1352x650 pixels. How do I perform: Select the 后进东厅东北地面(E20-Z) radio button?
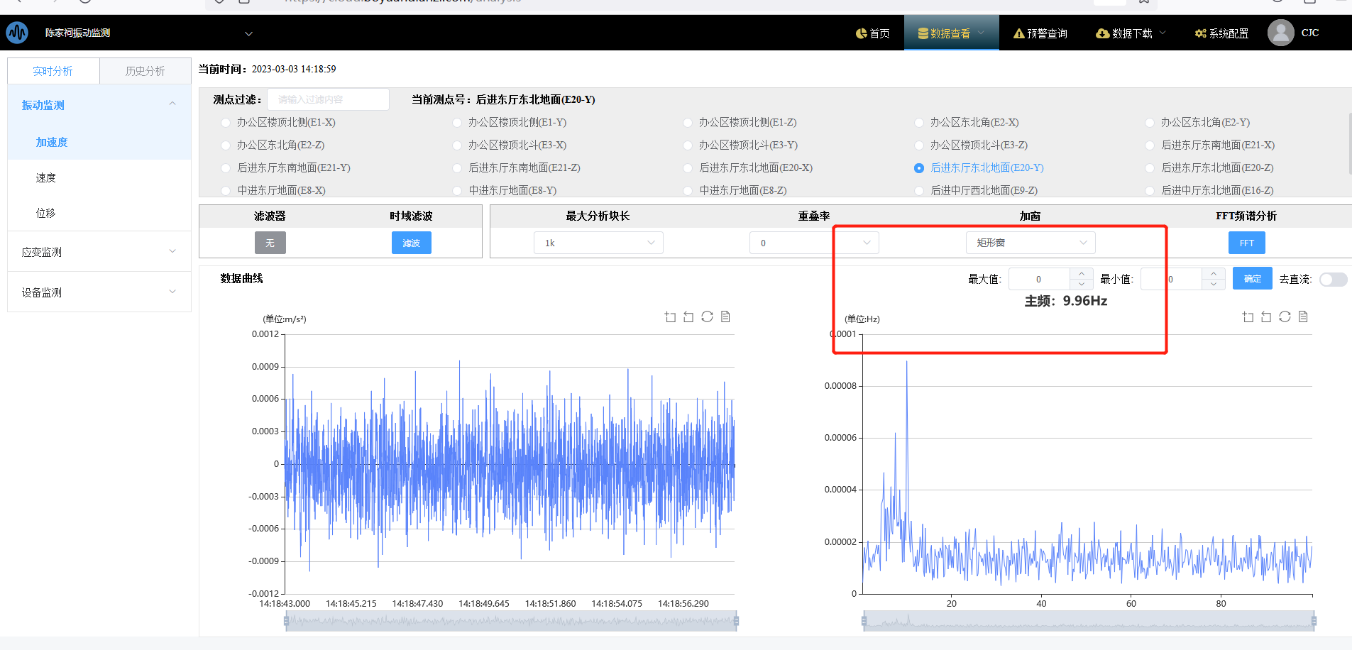[x=1150, y=168]
